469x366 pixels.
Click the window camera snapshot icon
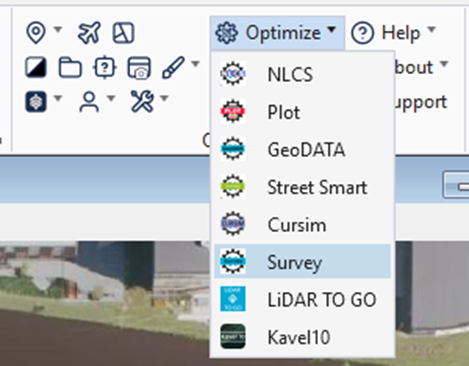tap(139, 68)
